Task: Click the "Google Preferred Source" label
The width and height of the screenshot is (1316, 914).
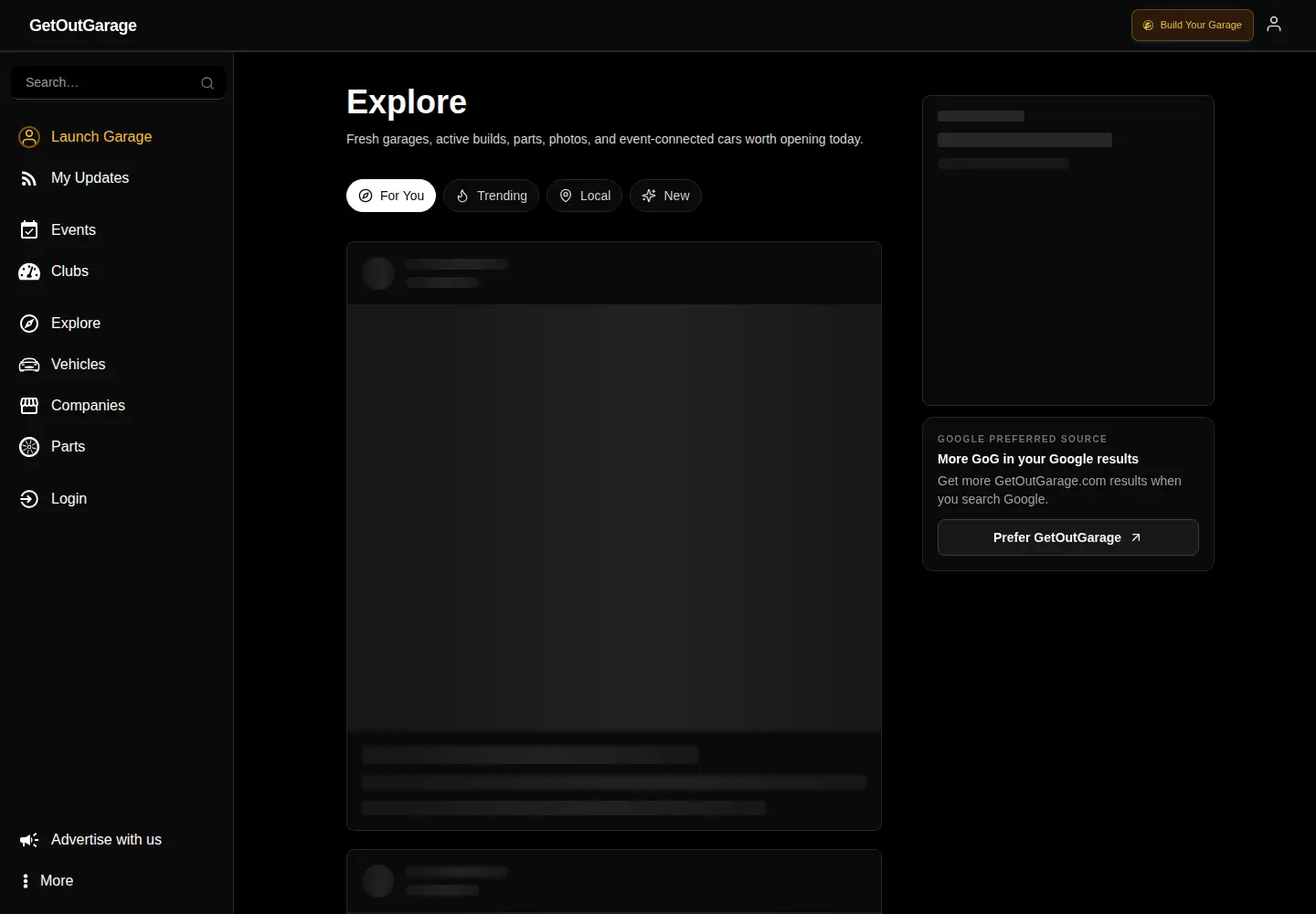Action: 1022,440
